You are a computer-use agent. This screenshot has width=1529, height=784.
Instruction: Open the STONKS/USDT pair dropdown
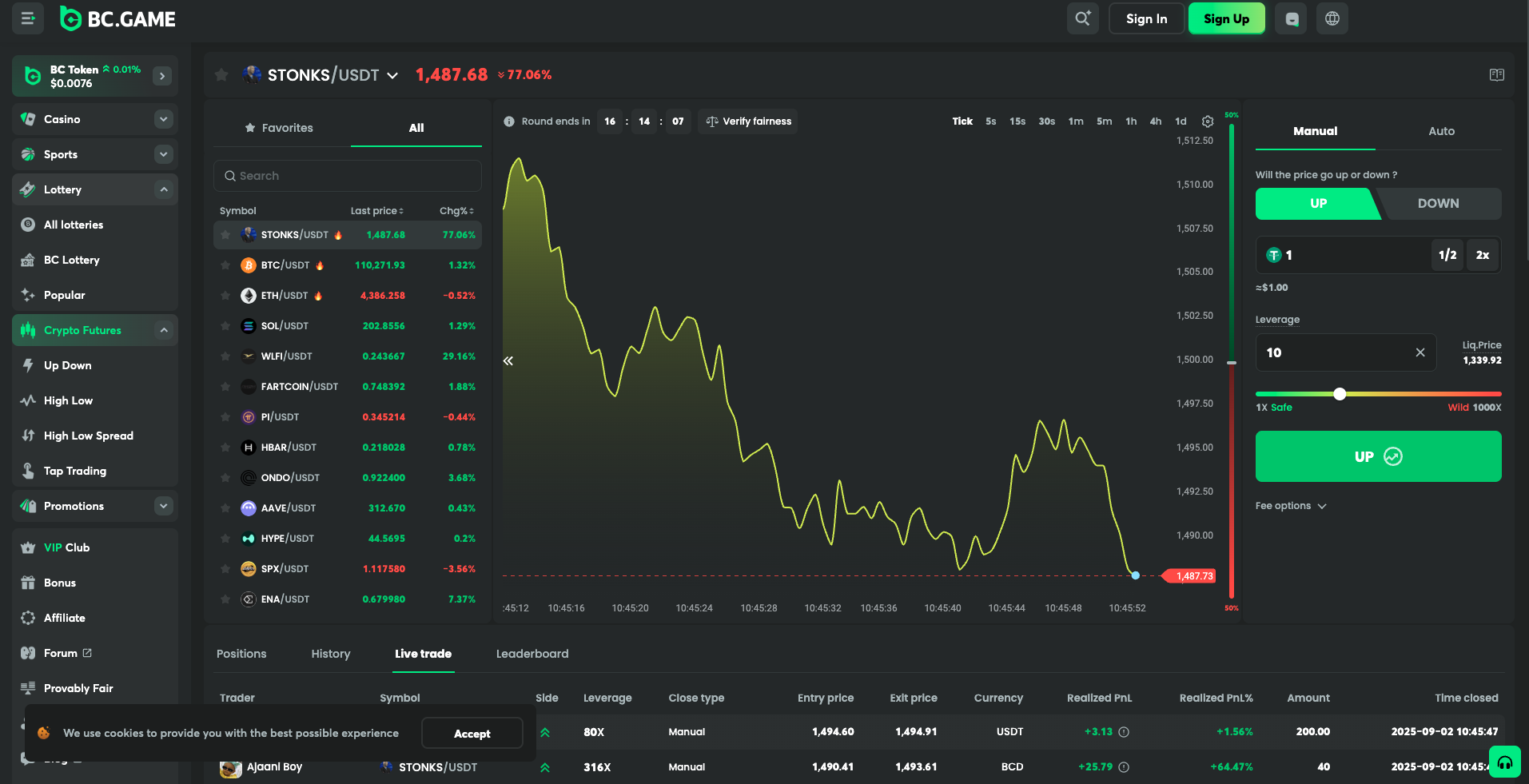[392, 75]
